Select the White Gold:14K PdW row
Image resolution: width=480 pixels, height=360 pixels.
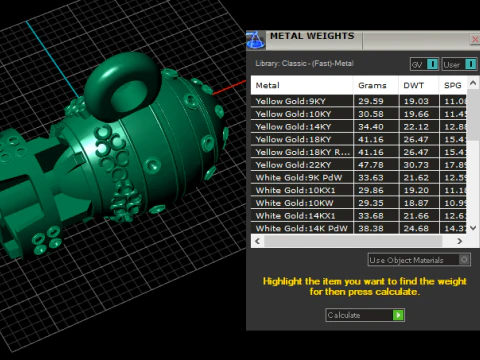[359, 228]
